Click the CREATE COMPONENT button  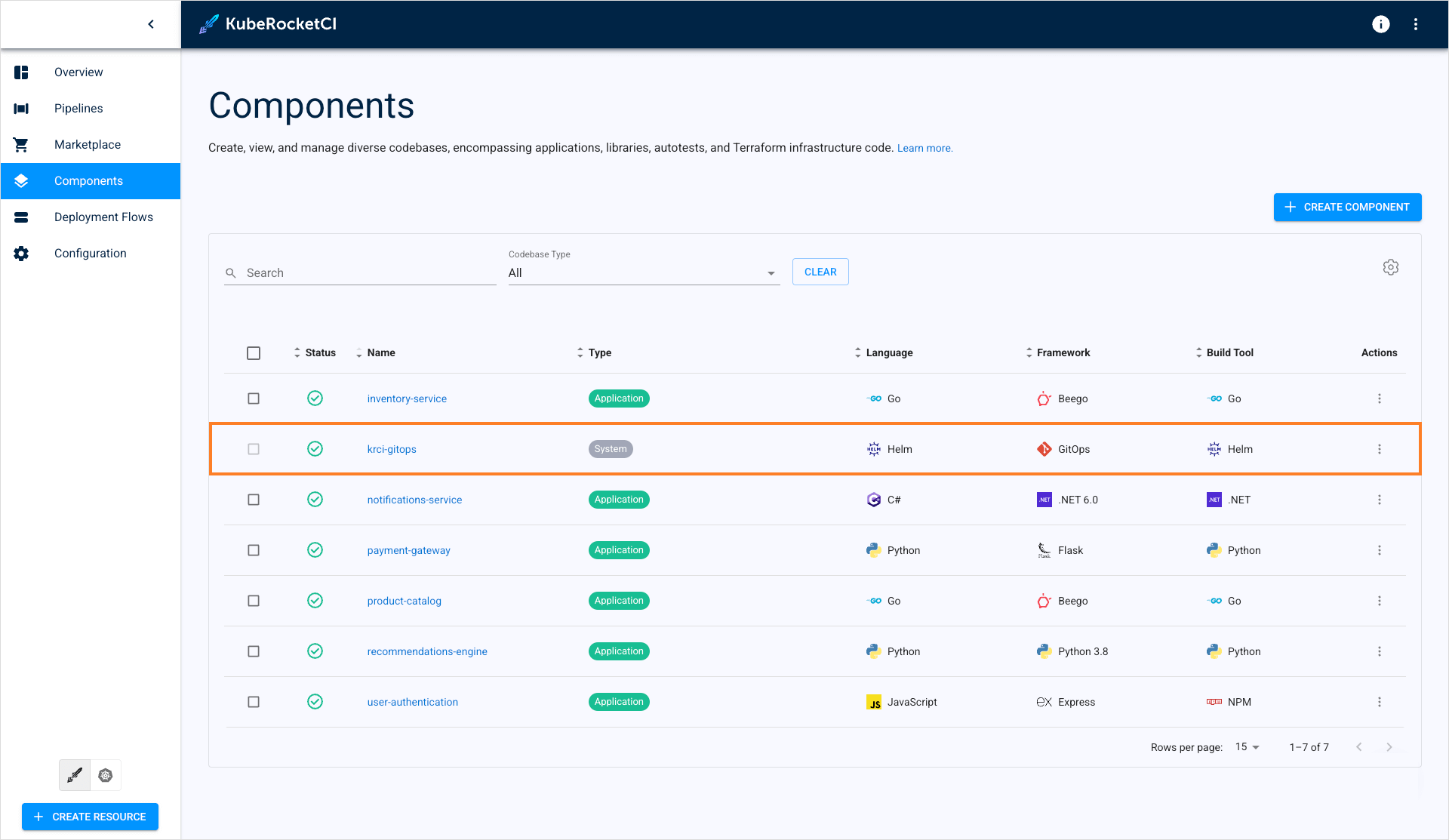1347,207
